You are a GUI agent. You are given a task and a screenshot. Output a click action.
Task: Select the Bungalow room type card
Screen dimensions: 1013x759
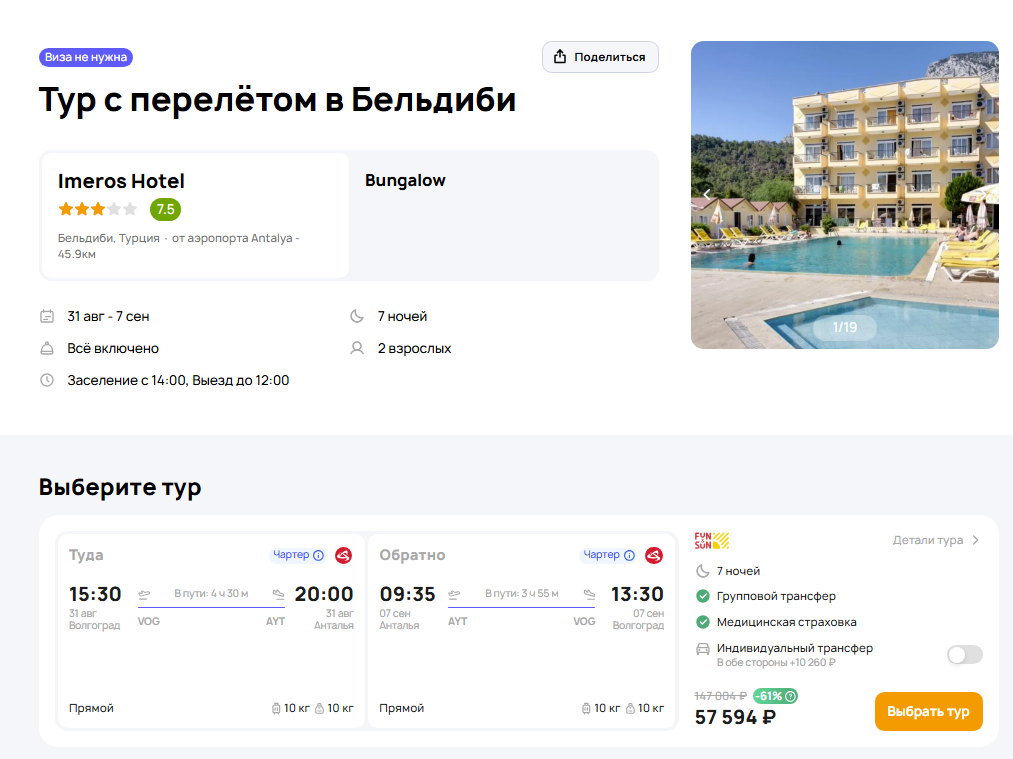(x=504, y=215)
